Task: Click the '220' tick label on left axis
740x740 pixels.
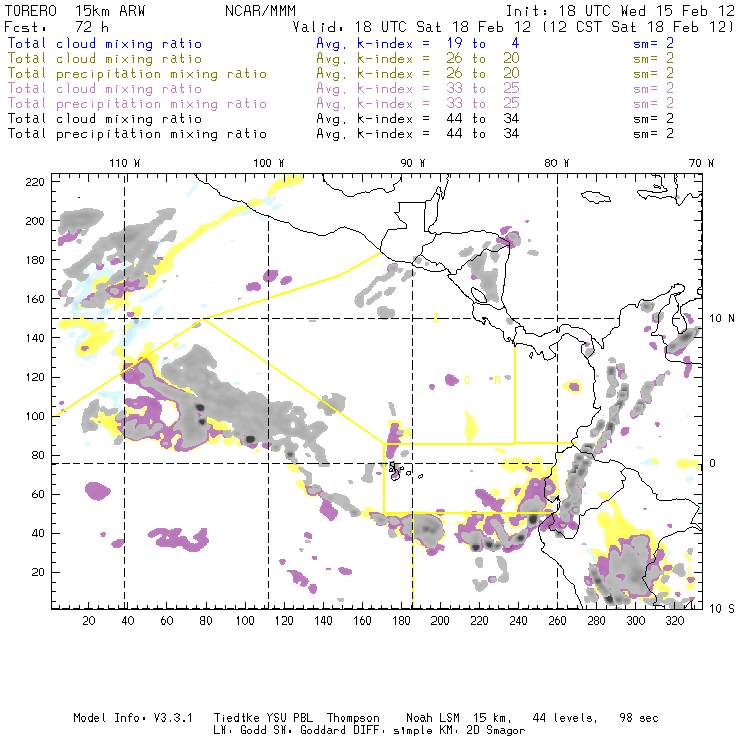Action: click(x=35, y=182)
